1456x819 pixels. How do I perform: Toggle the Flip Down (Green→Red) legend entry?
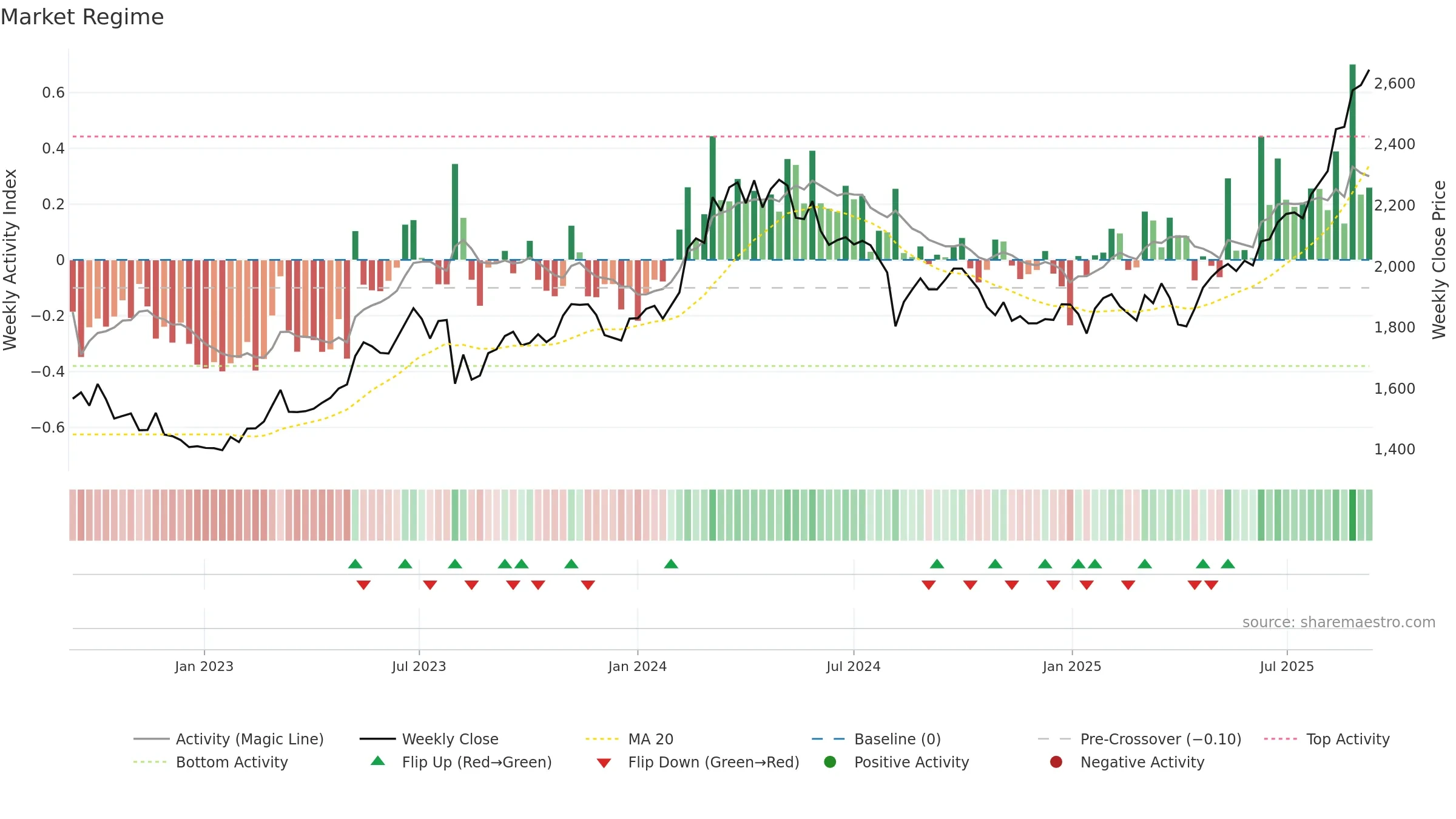click(x=698, y=762)
